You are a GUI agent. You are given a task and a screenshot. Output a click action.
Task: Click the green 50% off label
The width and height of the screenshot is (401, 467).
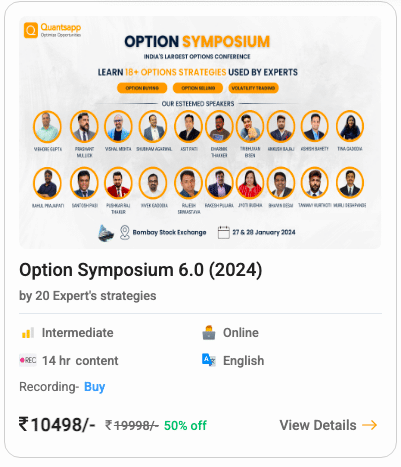[x=185, y=426]
